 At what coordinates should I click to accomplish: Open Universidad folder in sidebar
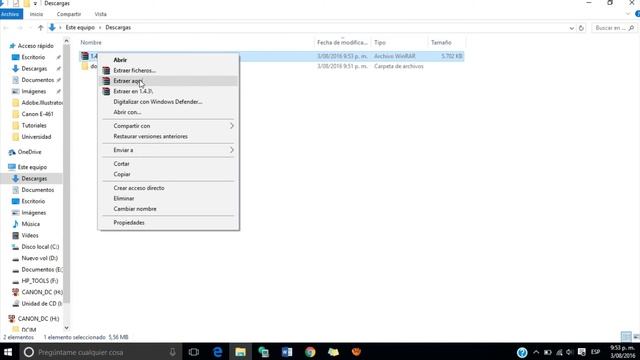(36, 137)
